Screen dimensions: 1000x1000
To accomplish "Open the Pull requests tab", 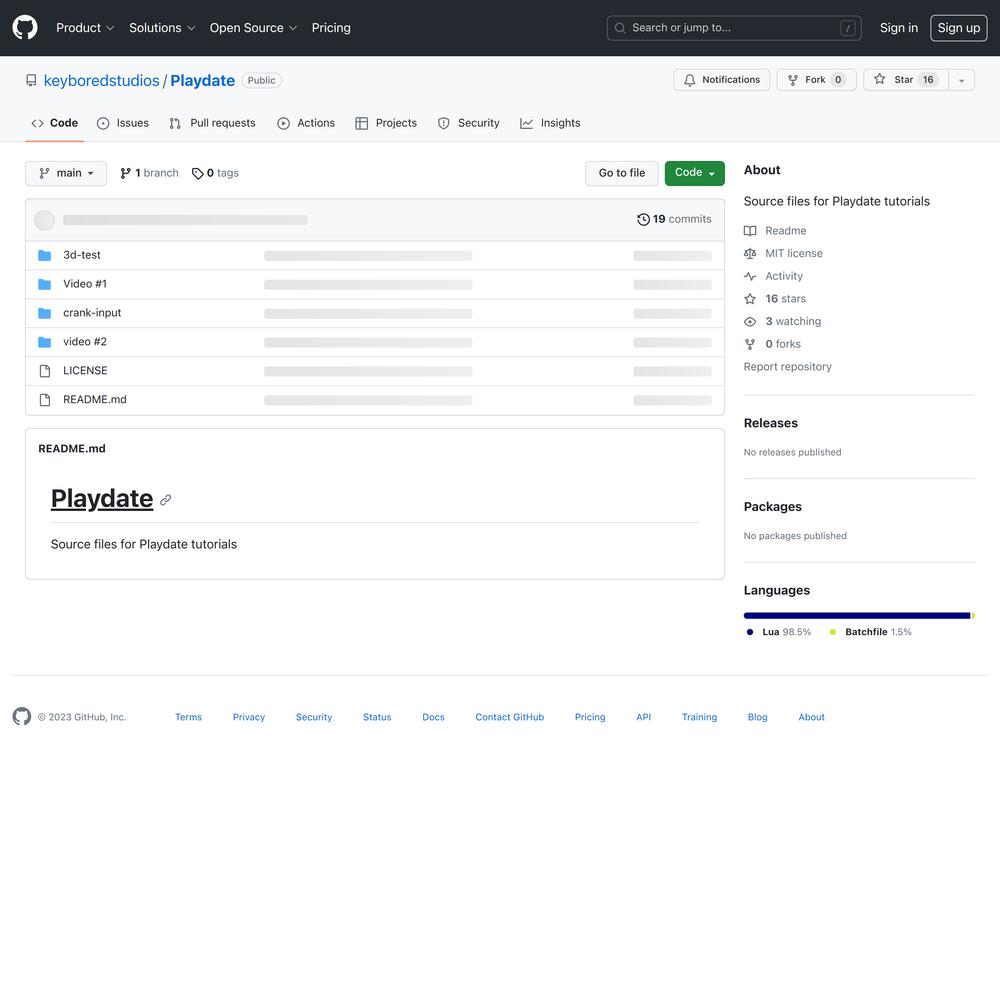I will [212, 123].
